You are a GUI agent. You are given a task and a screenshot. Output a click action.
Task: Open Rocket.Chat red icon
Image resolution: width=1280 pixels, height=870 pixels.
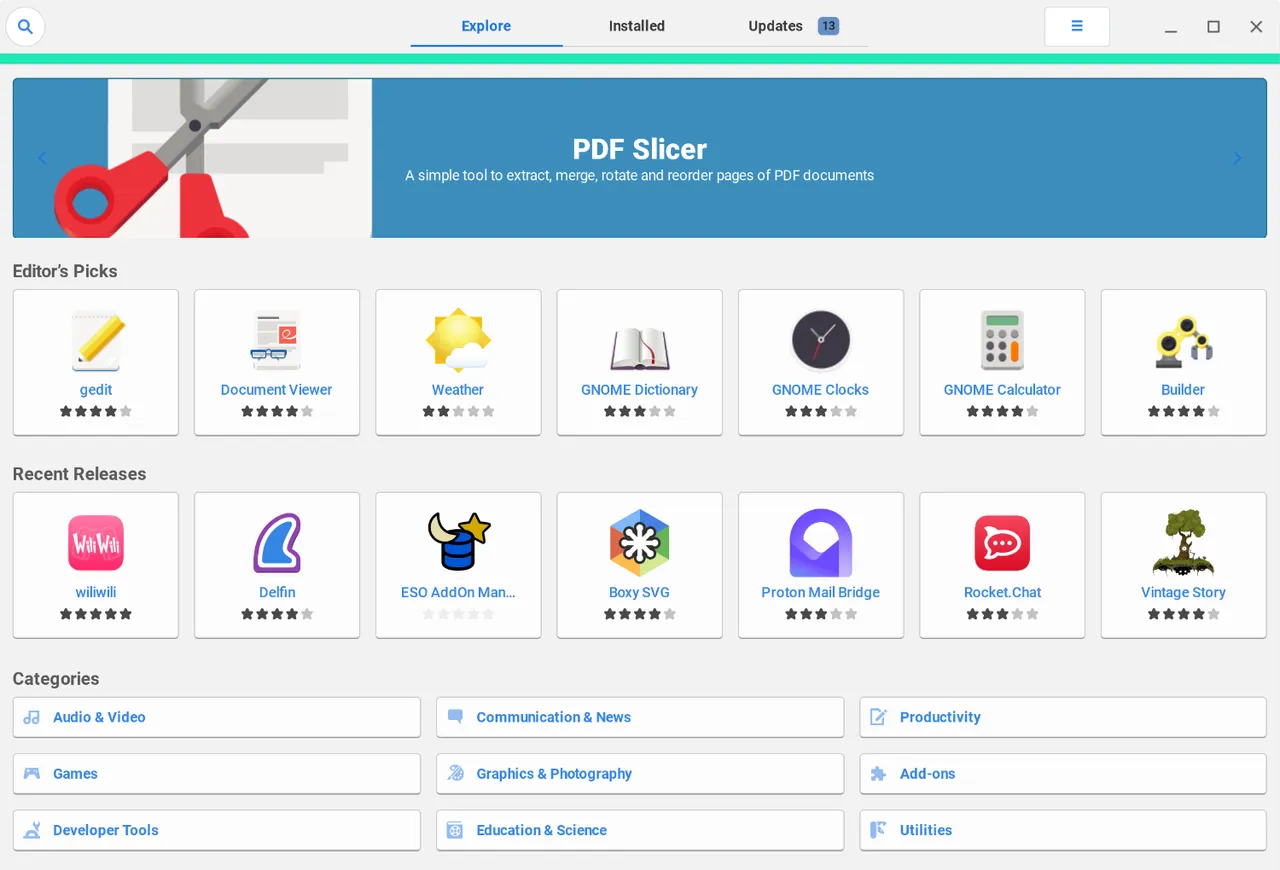pos(1002,543)
